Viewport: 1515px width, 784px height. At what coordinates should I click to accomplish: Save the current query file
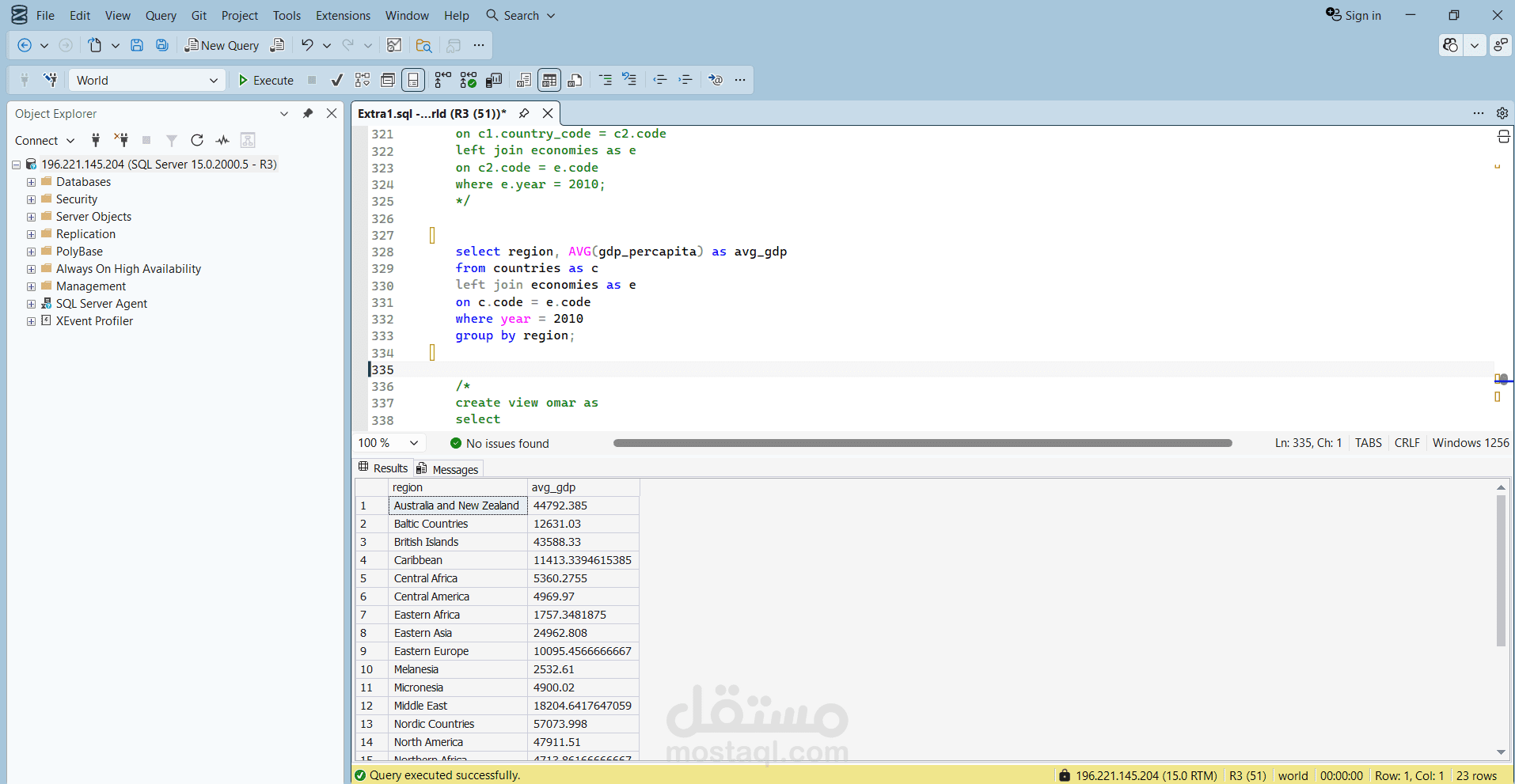click(137, 45)
